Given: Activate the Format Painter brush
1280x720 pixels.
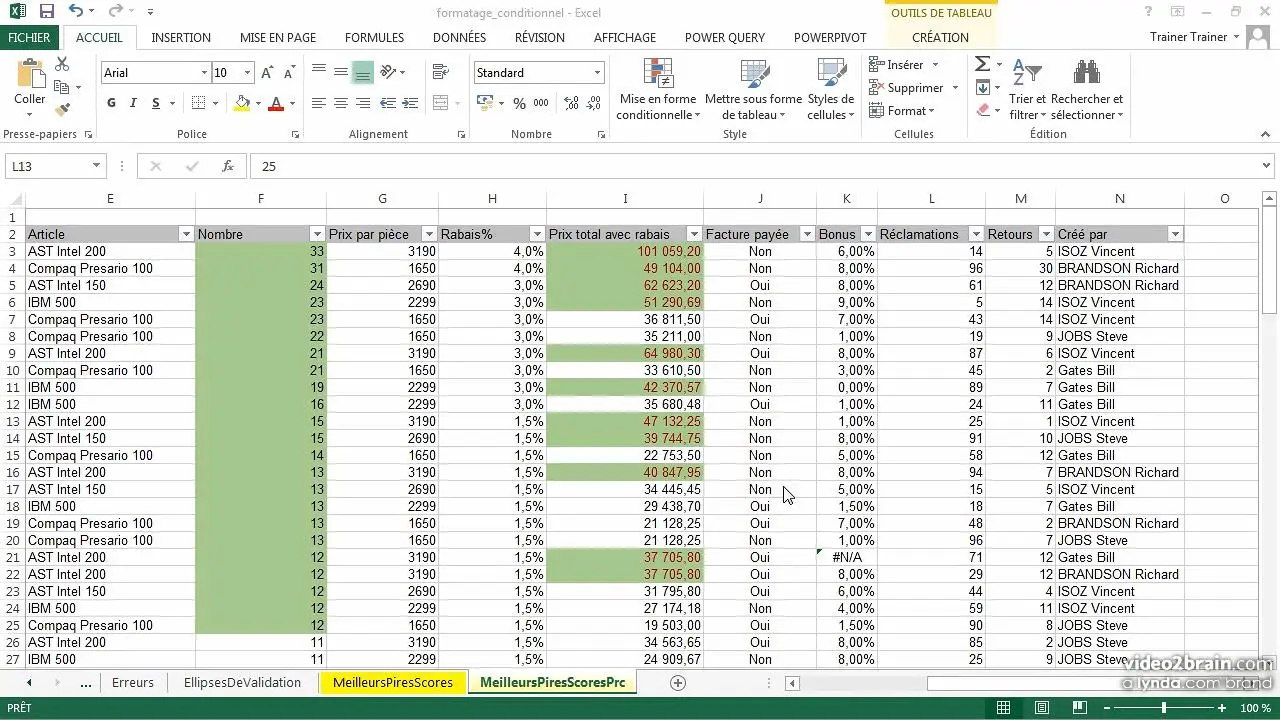Looking at the screenshot, I should pos(62,110).
